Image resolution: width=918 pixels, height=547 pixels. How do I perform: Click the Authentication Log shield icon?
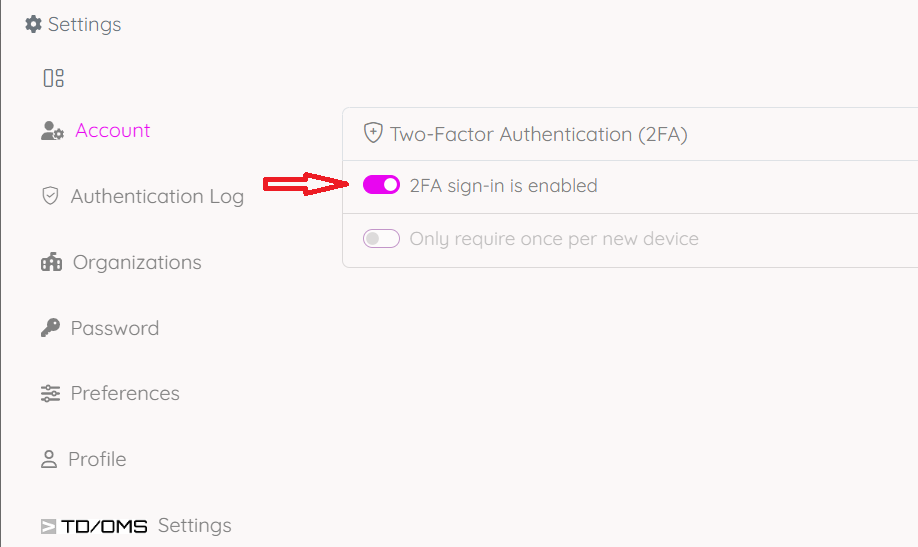tap(50, 196)
